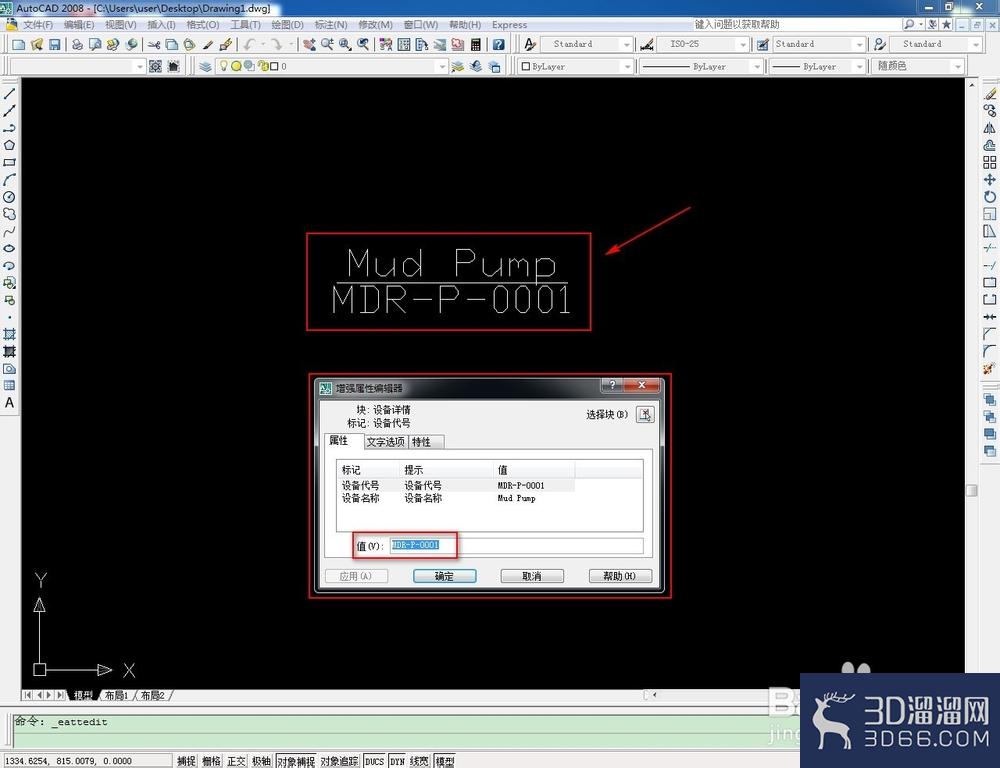Screen dimensions: 1000x768
Task: Click the 值(V) input field
Action: click(516, 545)
